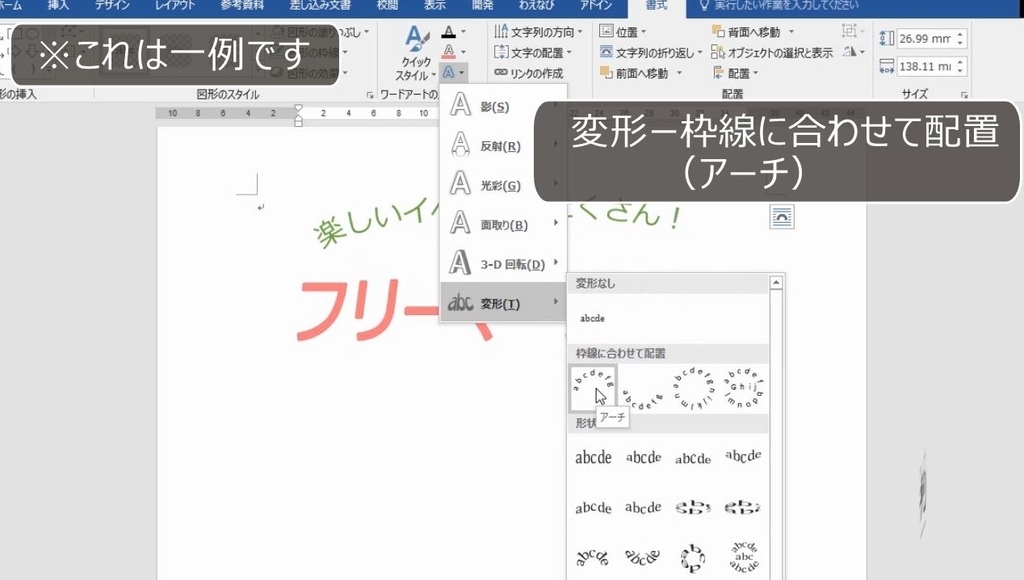The width and height of the screenshot is (1024, 580).
Task: Expand the 変形 submenu arrow
Action: [556, 301]
